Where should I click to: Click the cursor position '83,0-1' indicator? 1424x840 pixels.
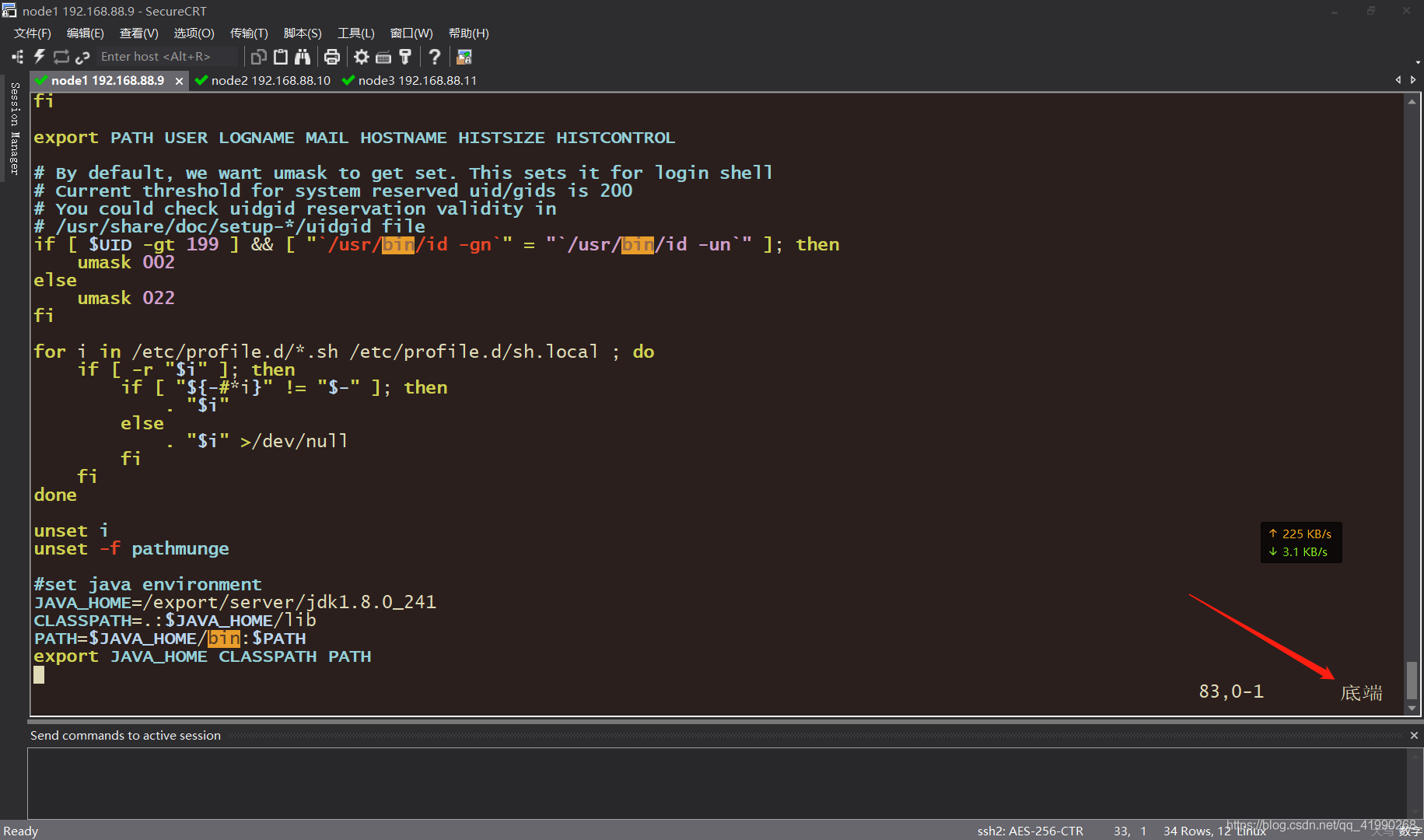tap(1231, 691)
